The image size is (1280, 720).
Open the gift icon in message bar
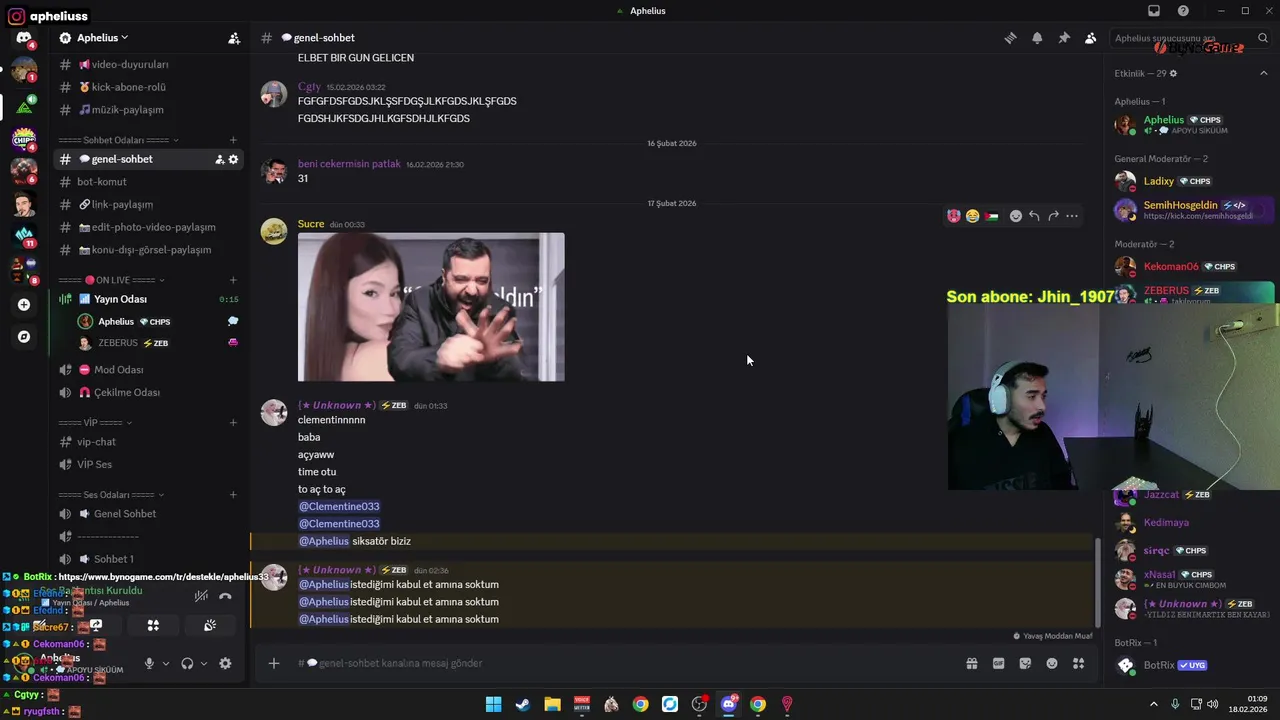pyautogui.click(x=971, y=663)
